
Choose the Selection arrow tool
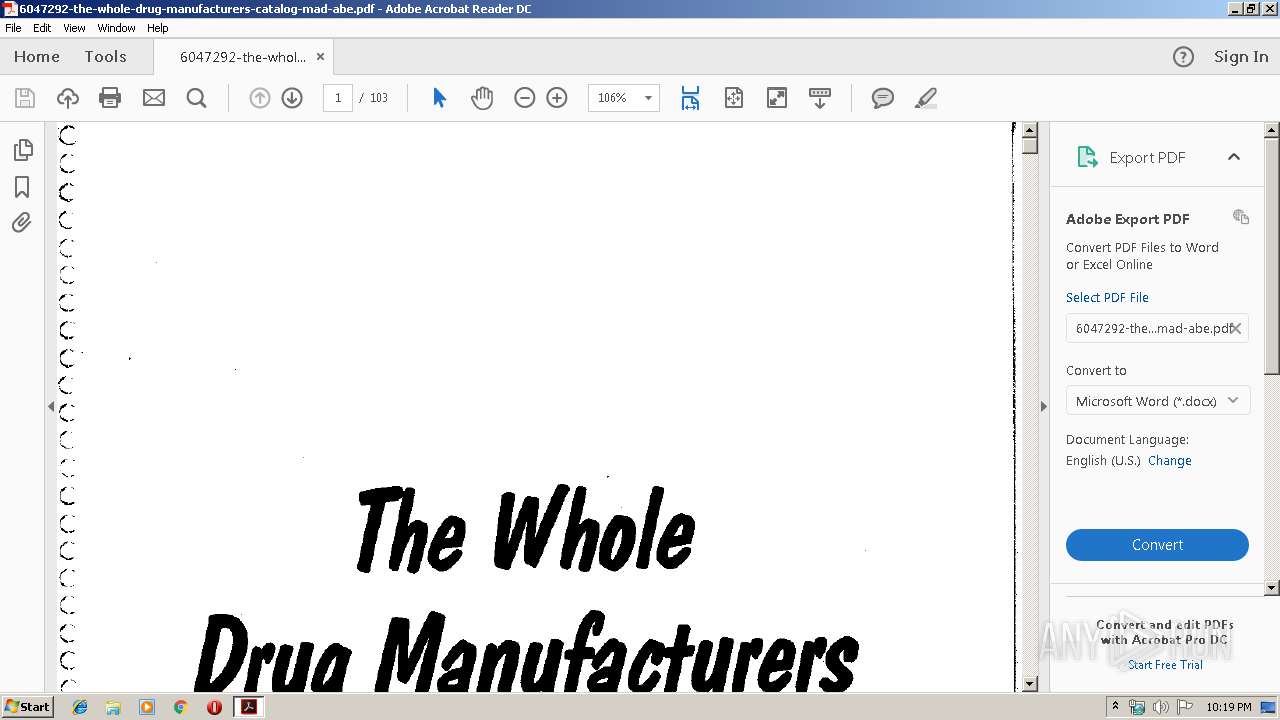(439, 98)
